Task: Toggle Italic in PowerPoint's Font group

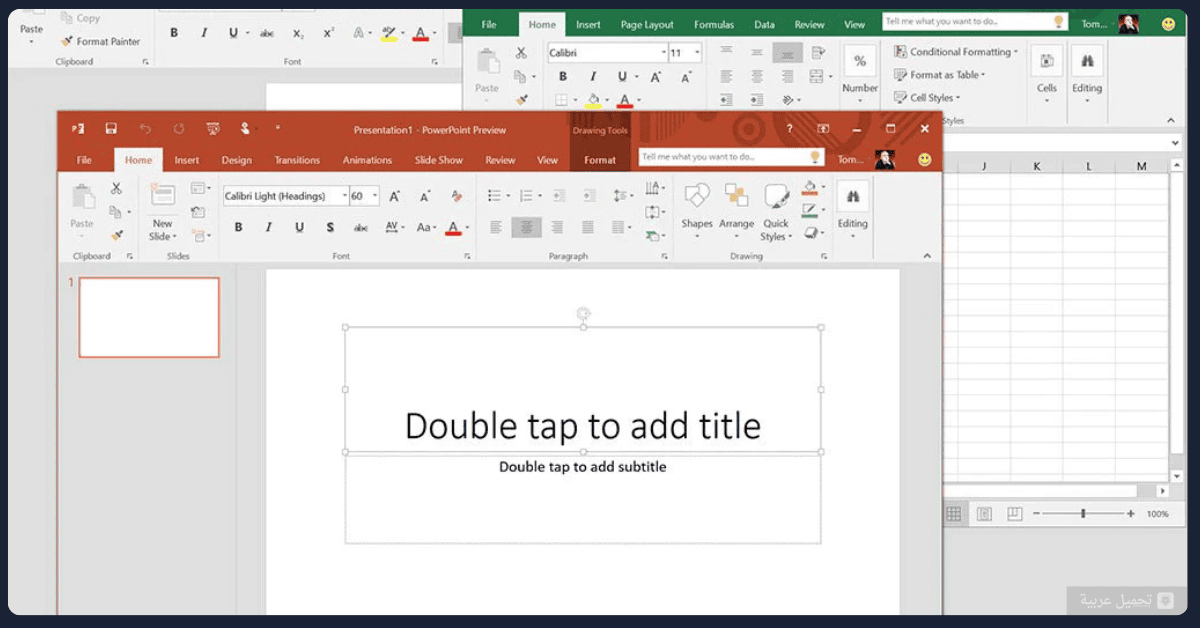Action: (x=268, y=228)
